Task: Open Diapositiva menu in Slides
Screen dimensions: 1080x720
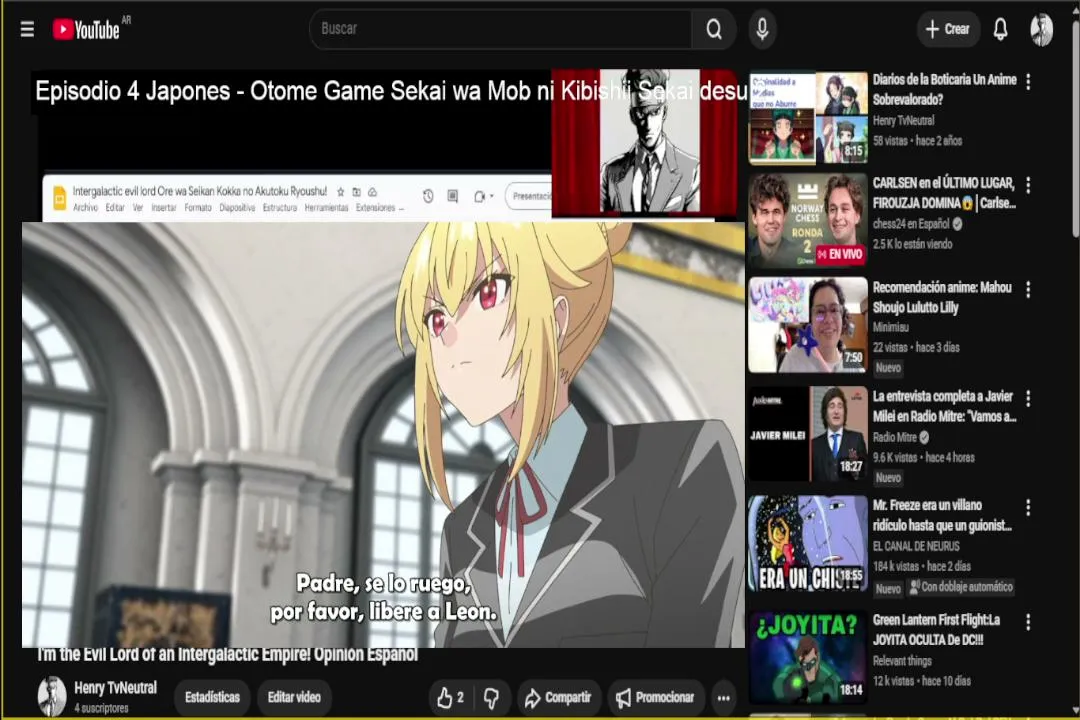Action: (x=237, y=207)
